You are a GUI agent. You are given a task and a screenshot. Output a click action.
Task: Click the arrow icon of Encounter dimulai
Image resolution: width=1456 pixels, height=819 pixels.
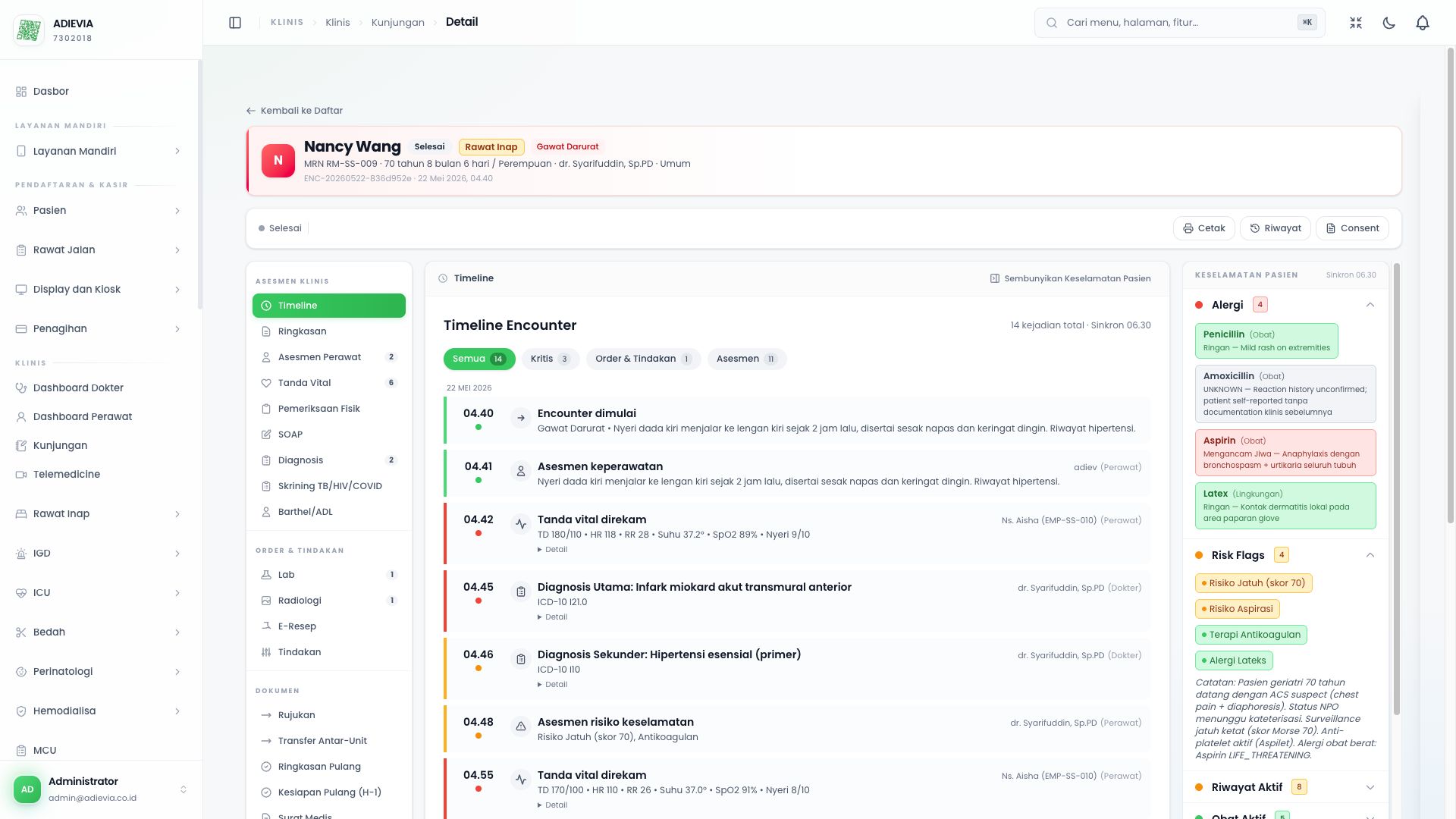tap(521, 418)
